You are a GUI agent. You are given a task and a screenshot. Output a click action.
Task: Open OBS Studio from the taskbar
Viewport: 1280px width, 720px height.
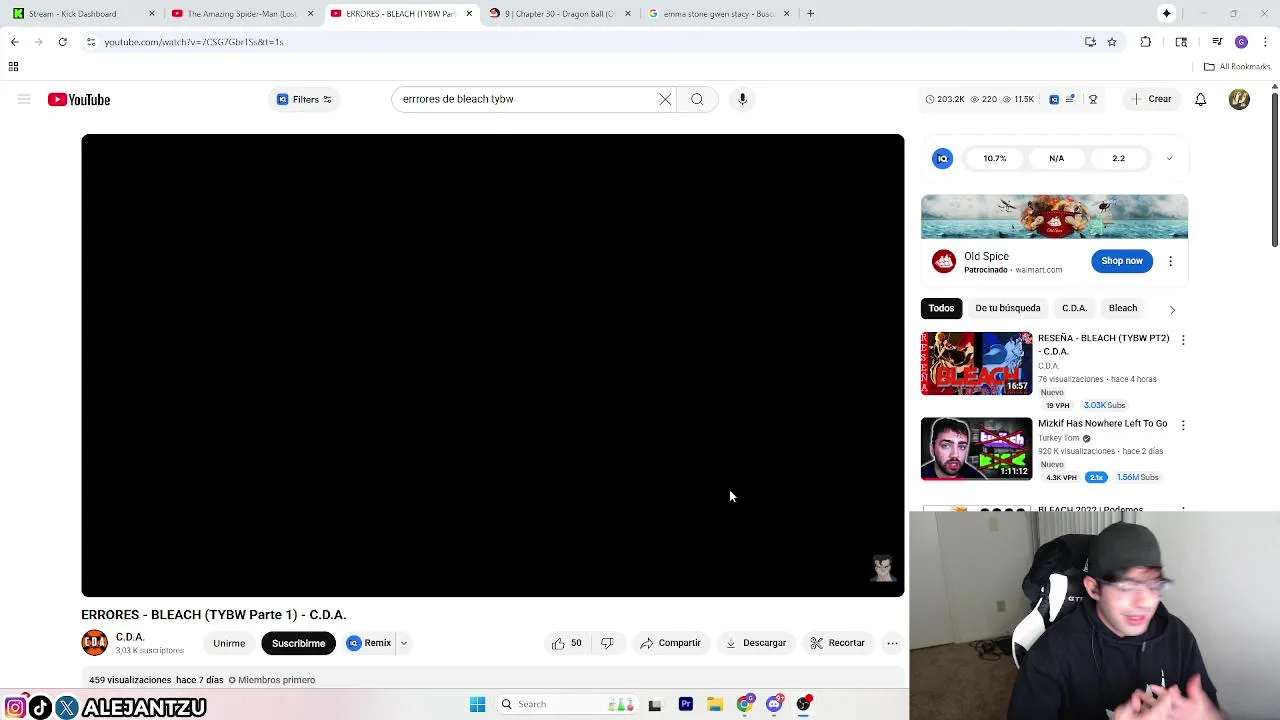[803, 704]
